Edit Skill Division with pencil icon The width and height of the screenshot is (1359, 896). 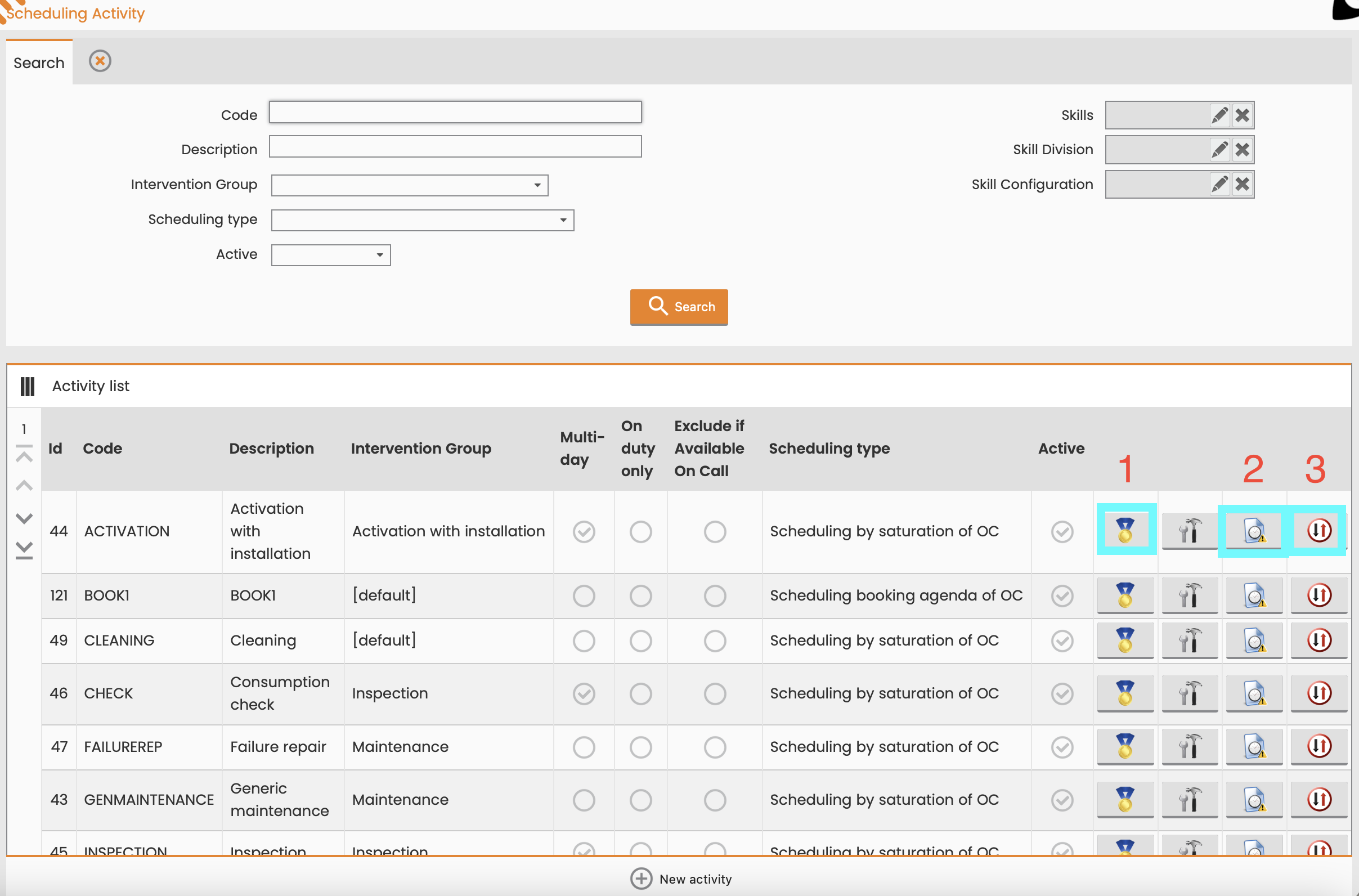click(1219, 150)
